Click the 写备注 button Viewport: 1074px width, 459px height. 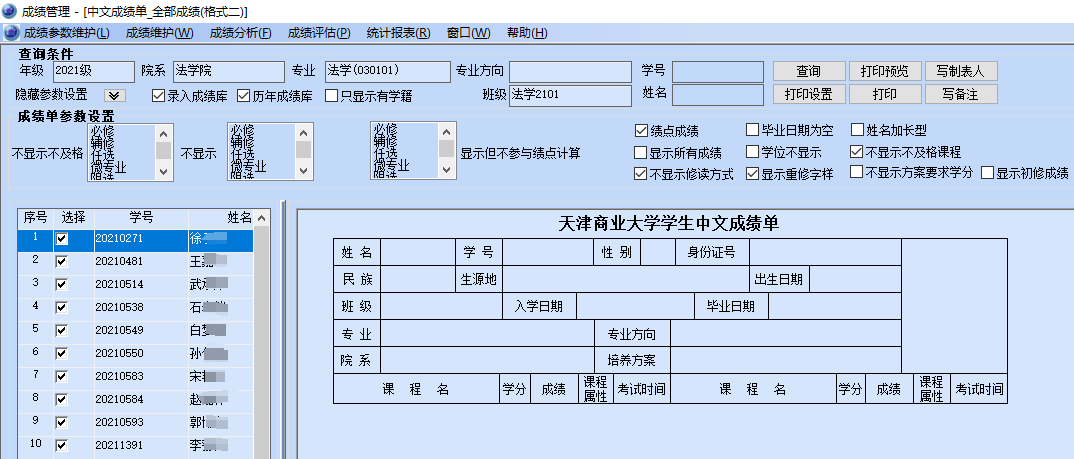tap(960, 94)
